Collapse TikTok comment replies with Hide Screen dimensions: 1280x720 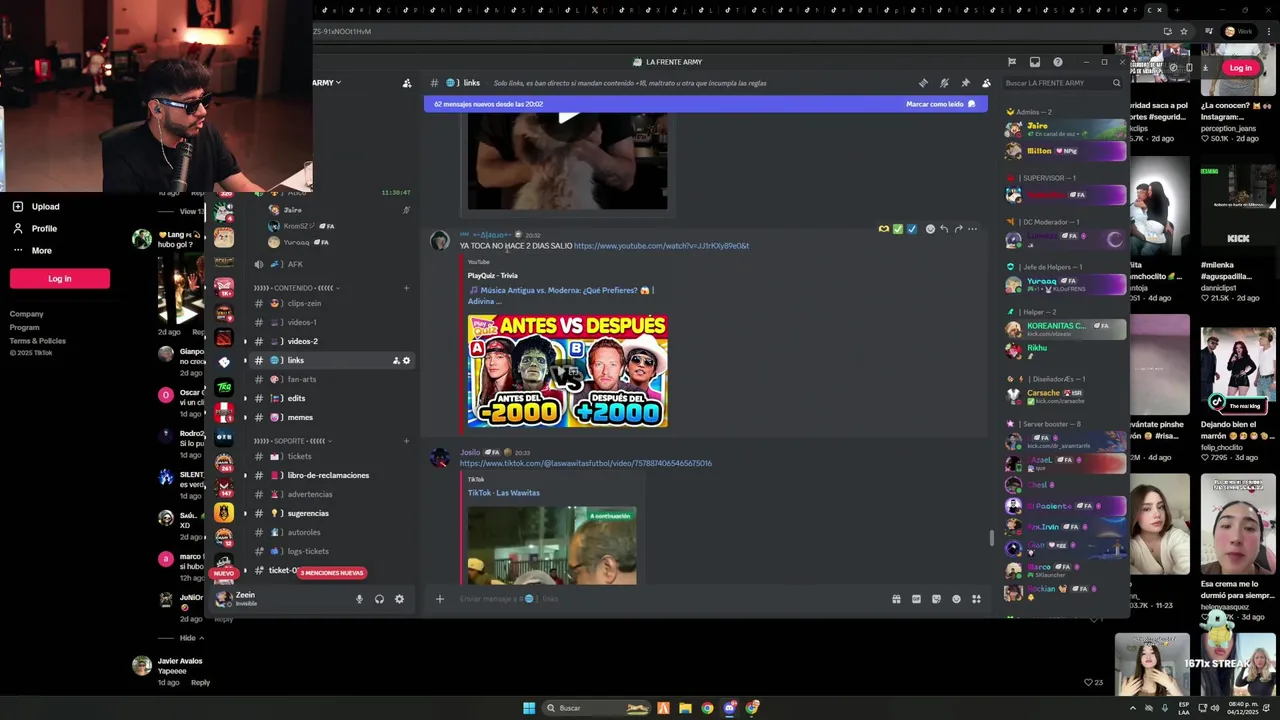point(191,638)
